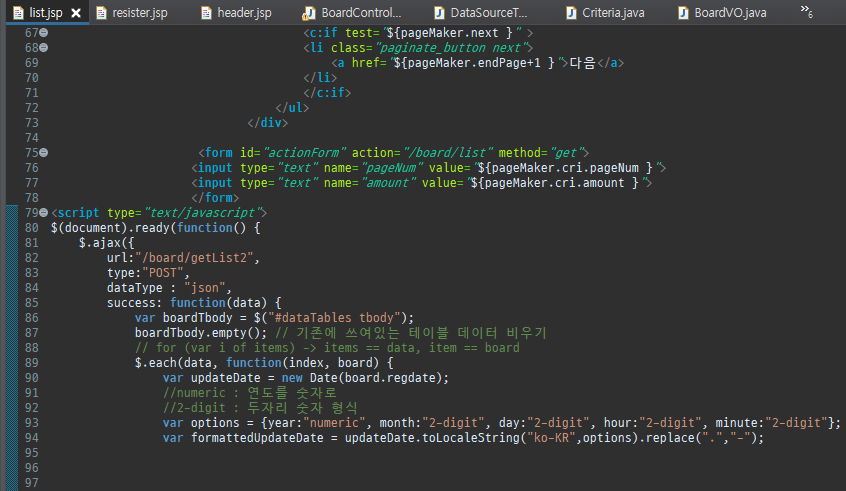Click line number 80 in the gutter
Screen dimensions: 846x491
pos(32,228)
